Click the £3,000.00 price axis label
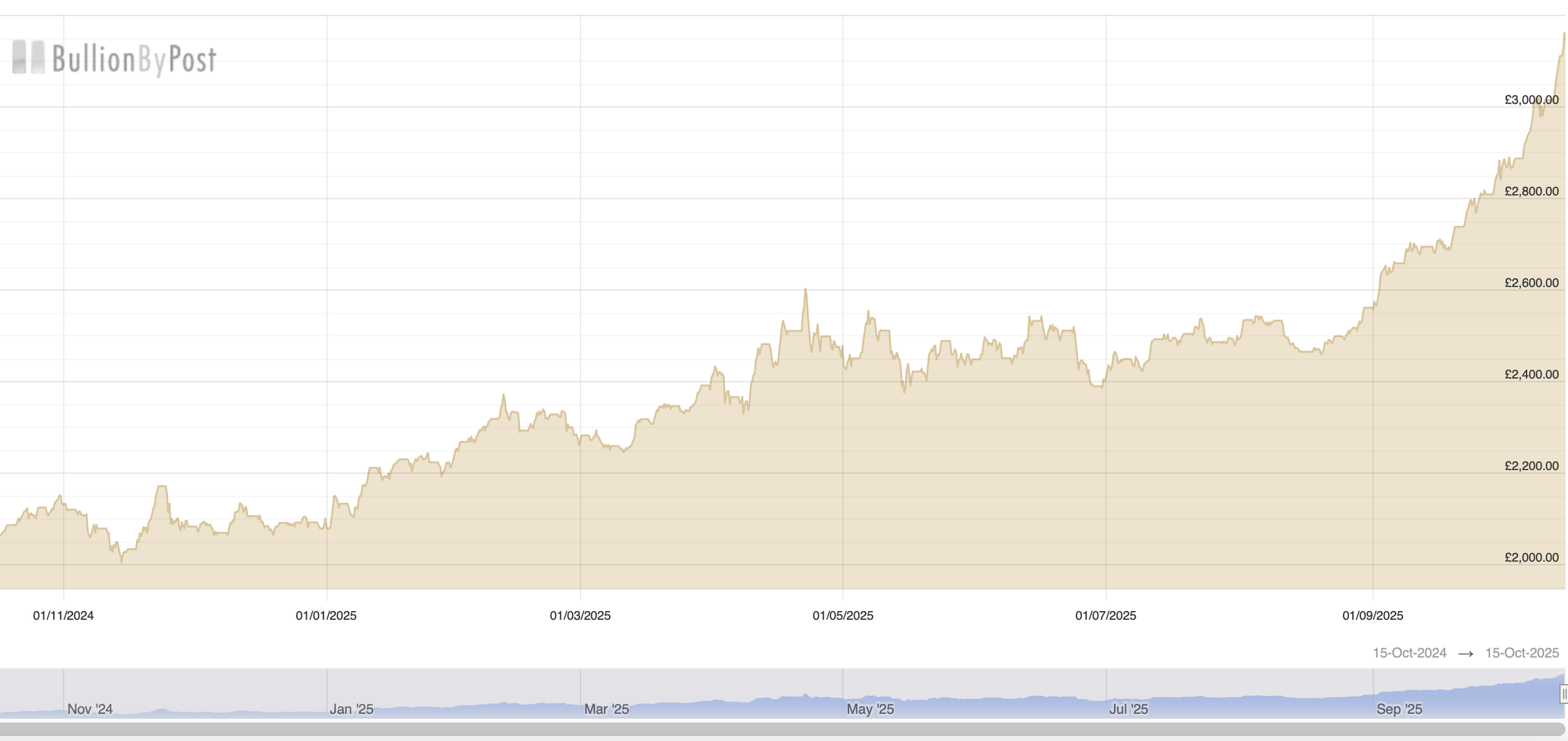Image resolution: width=1568 pixels, height=741 pixels. click(x=1531, y=100)
